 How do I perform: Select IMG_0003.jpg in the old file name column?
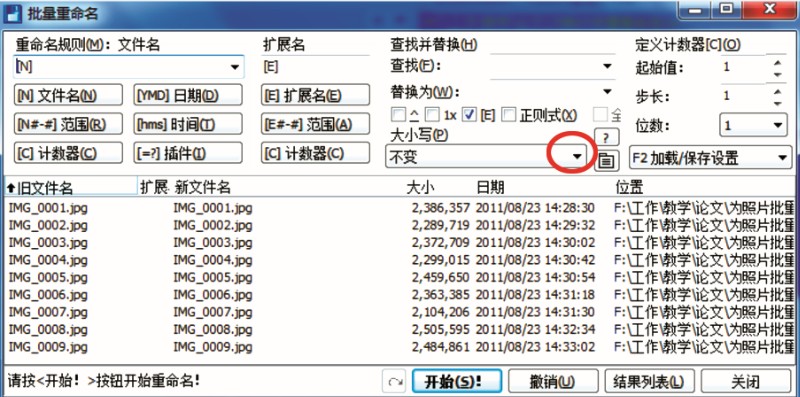coord(48,243)
